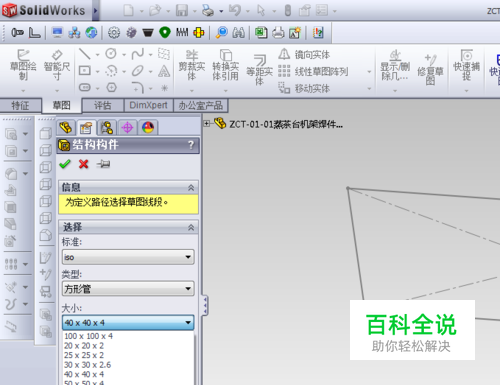This screenshot has width=500, height=385.
Task: Switch to ConfigurationManager tab
Action: 107,128
